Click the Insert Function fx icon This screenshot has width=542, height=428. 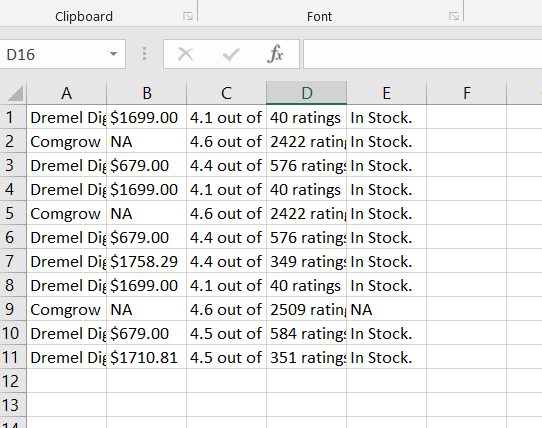[275, 54]
